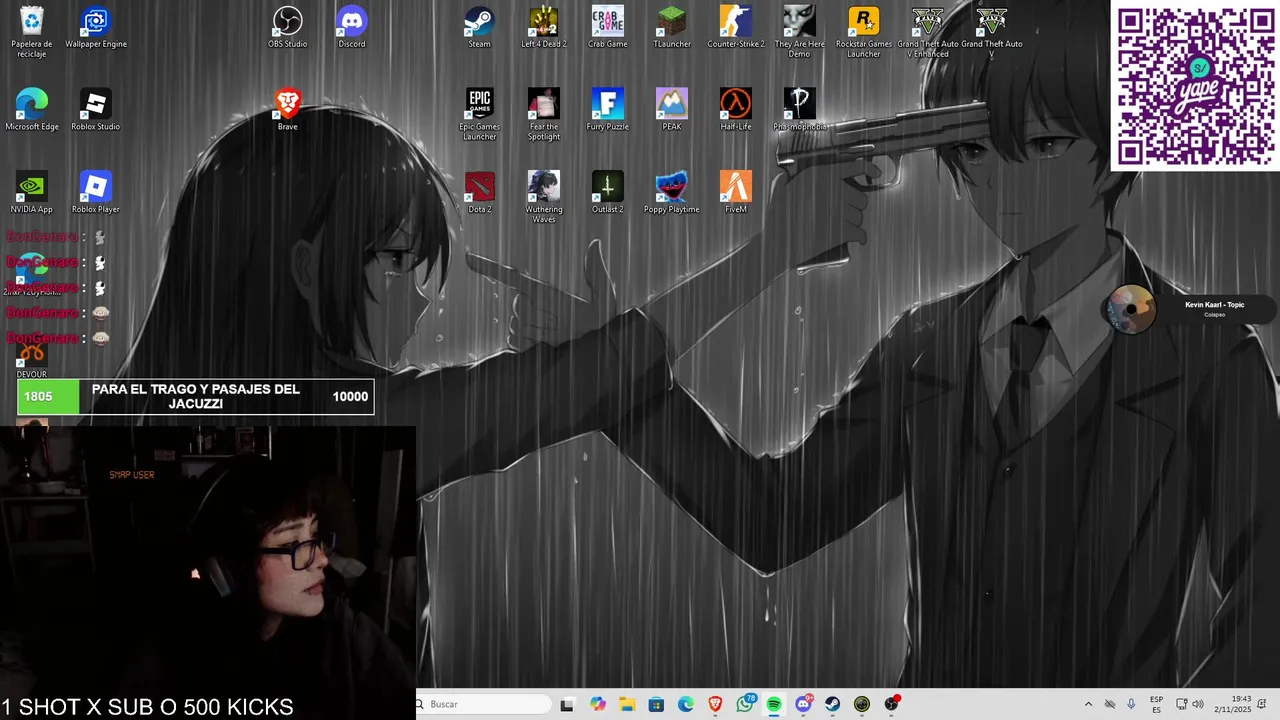Open the Papelera de reciclaje desktop icon
The image size is (1280, 720).
(32, 32)
